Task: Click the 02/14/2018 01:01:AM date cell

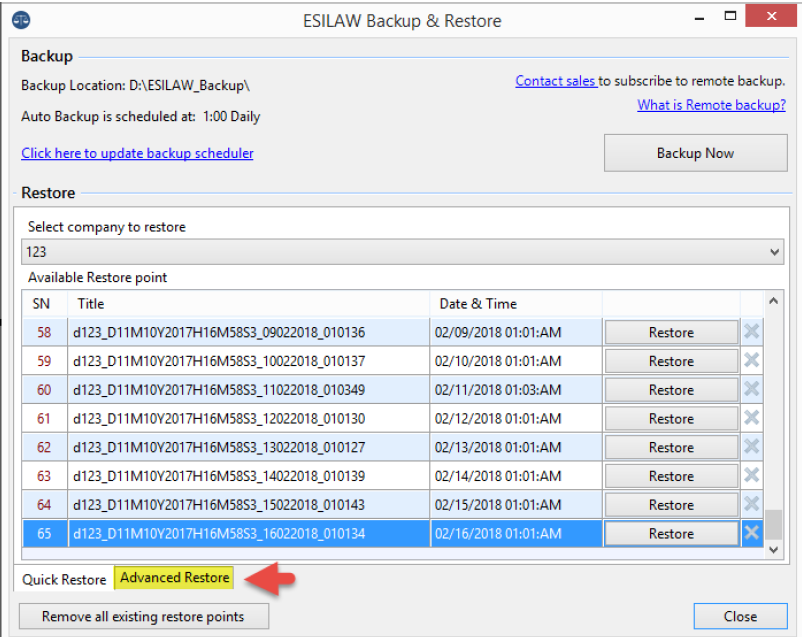Action: 516,476
